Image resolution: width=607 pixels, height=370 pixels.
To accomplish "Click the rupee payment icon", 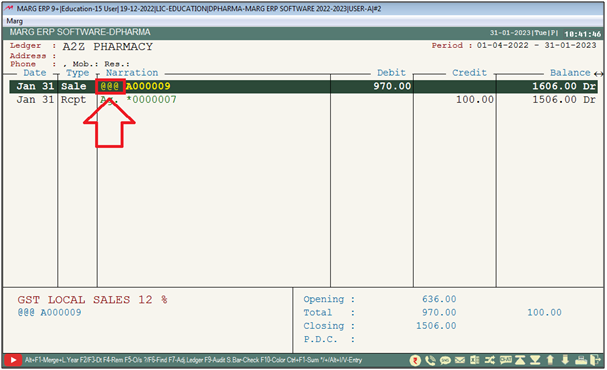I will click(x=415, y=361).
